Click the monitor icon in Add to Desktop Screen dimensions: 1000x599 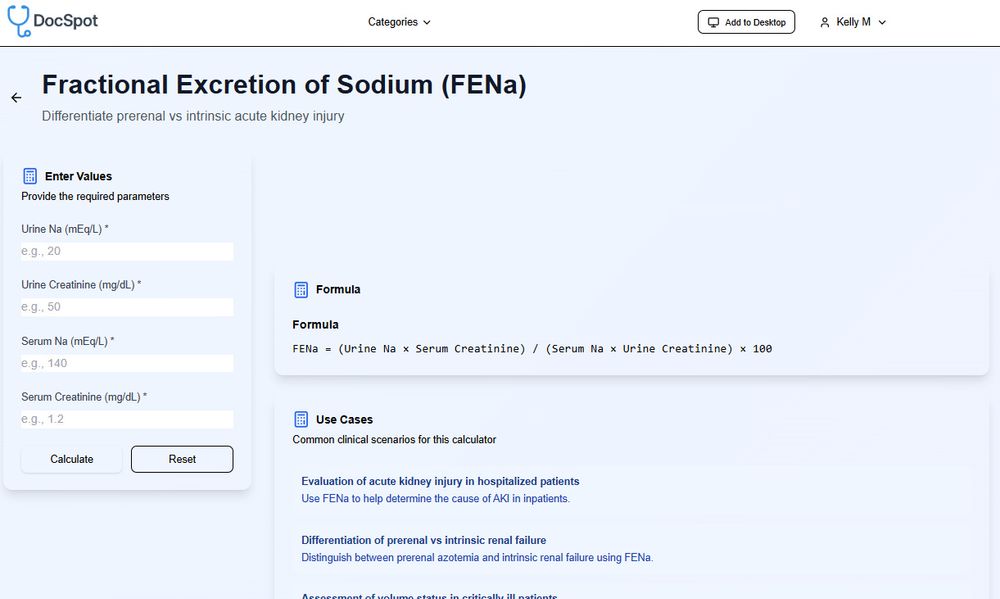(713, 22)
